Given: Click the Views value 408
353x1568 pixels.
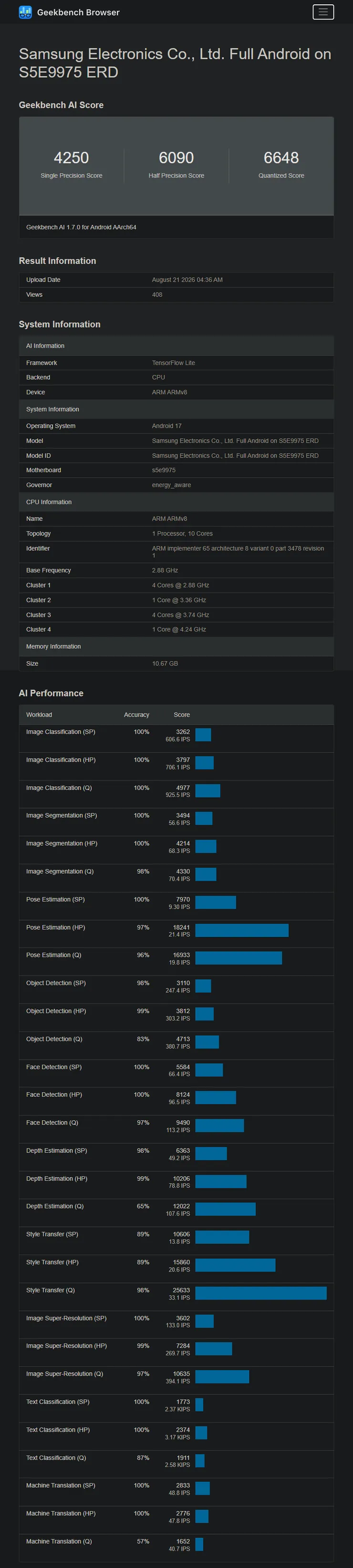Looking at the screenshot, I should (157, 295).
